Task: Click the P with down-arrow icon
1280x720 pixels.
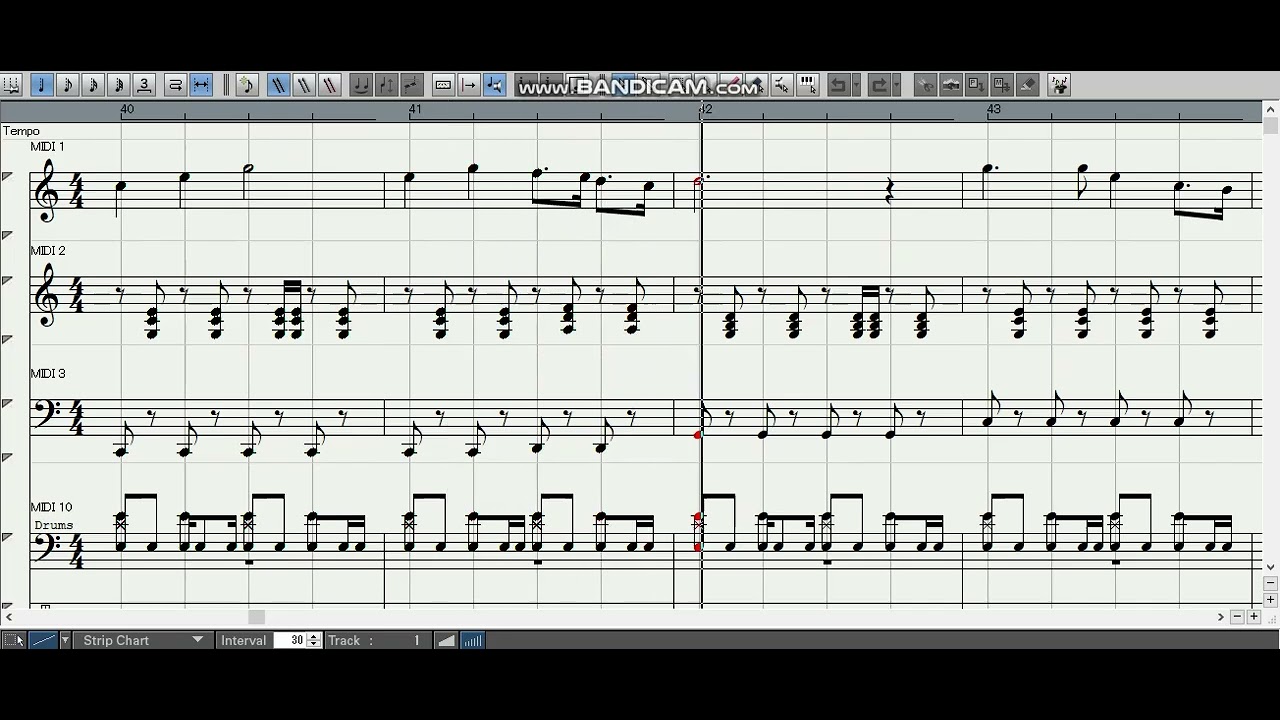Action: pyautogui.click(x=976, y=85)
